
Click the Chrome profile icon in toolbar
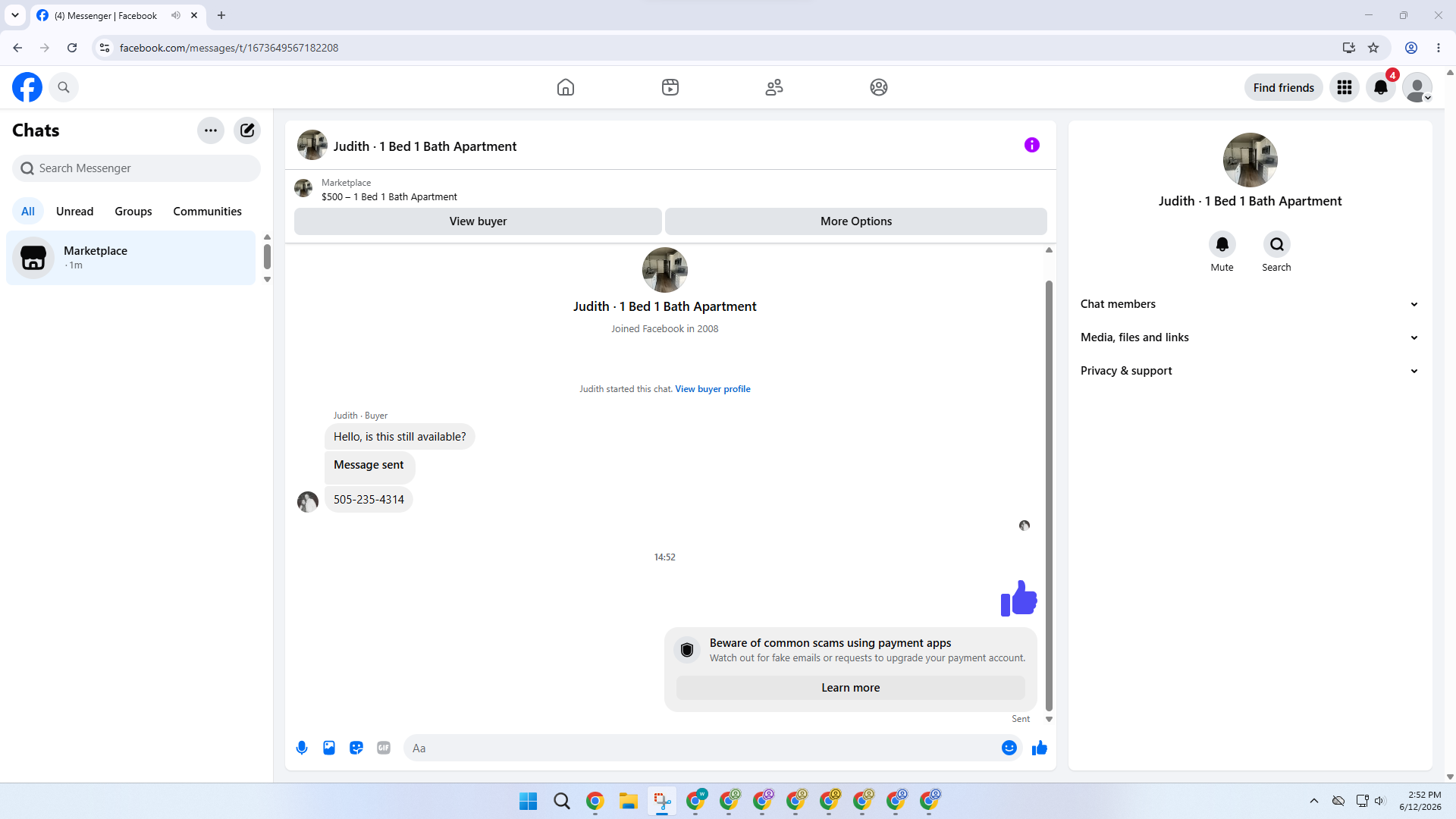coord(1411,48)
